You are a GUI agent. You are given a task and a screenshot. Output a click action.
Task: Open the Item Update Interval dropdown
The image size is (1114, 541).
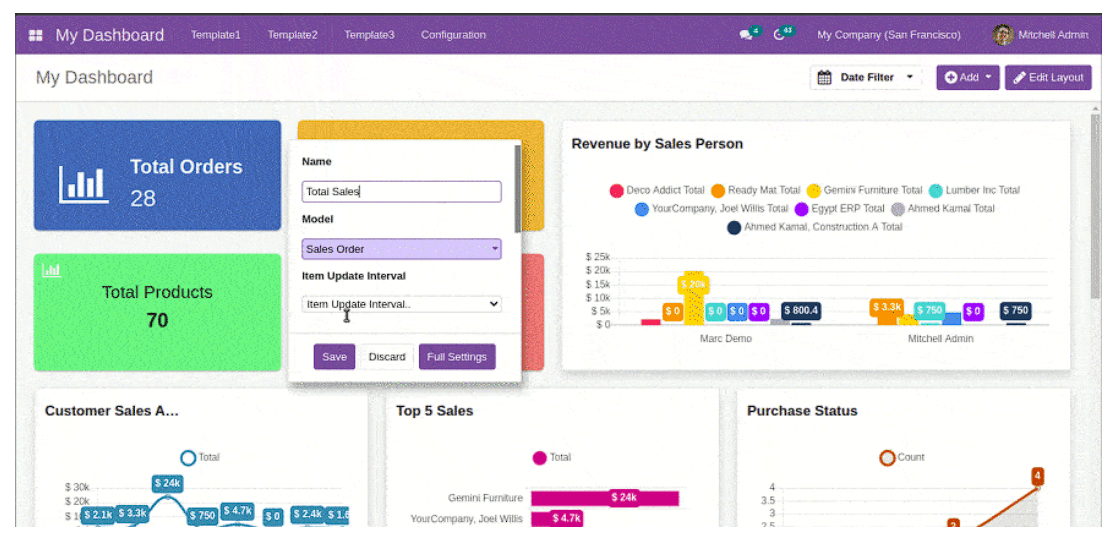401,304
